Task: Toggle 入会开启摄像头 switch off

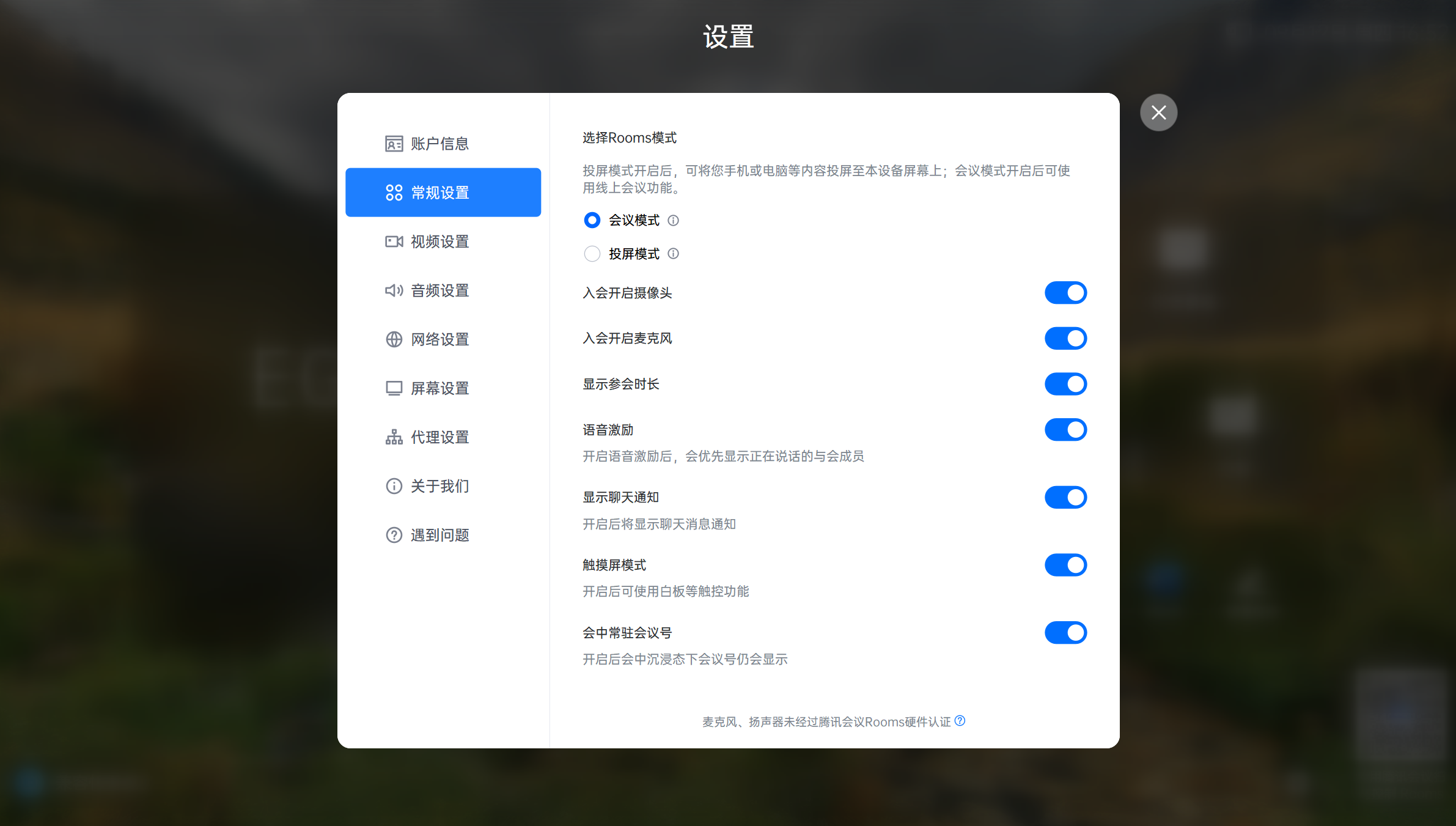Action: [1065, 293]
